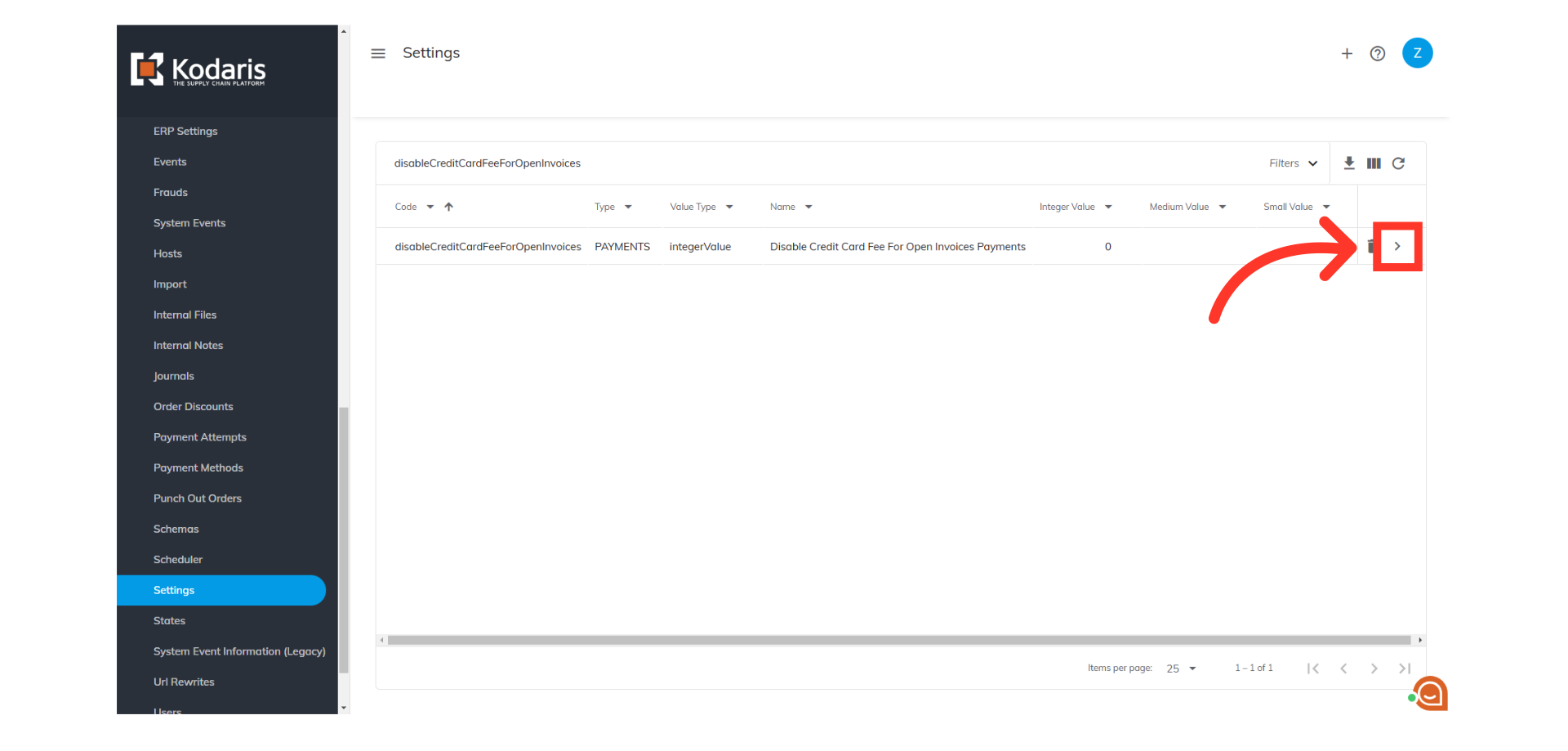1568x751 pixels.
Task: Toggle the hamburger navigation menu
Action: [x=378, y=53]
